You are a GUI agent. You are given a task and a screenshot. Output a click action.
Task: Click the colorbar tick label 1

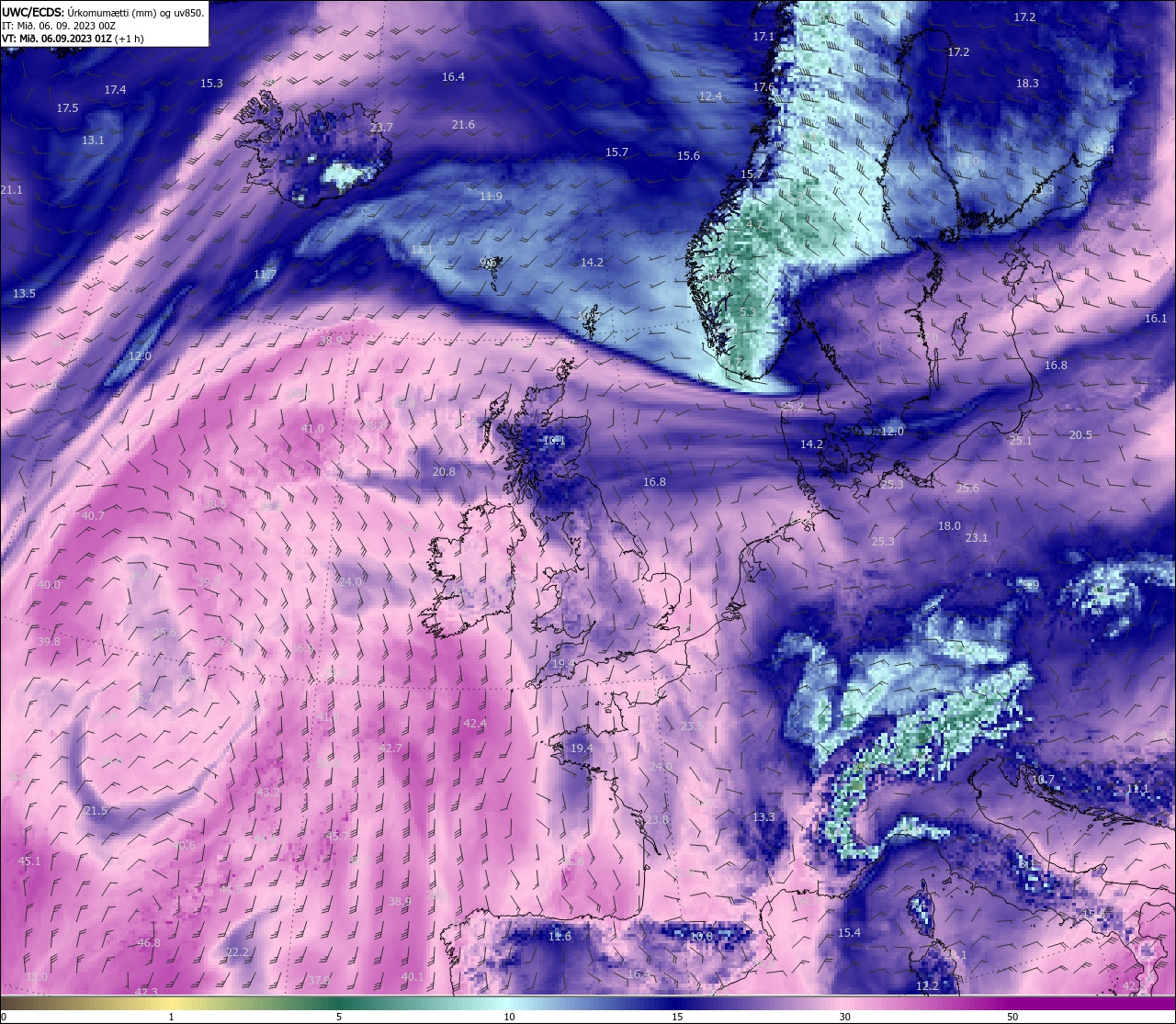[171, 1017]
